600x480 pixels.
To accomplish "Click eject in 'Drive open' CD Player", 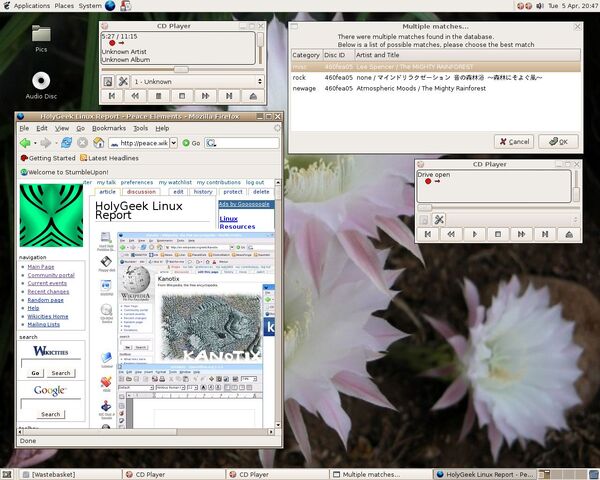I will 569,234.
